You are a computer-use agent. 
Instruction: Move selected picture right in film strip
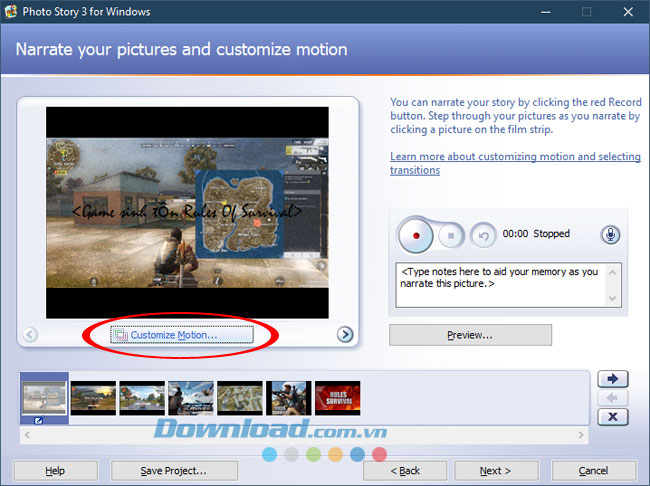point(611,379)
